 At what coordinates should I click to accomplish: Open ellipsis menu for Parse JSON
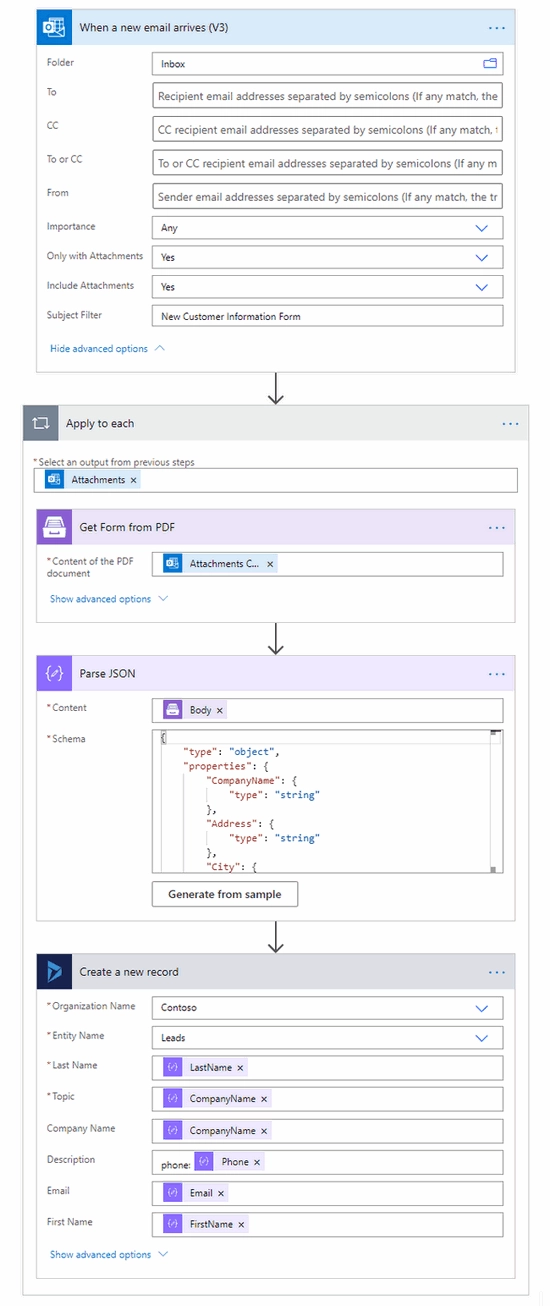click(497, 674)
